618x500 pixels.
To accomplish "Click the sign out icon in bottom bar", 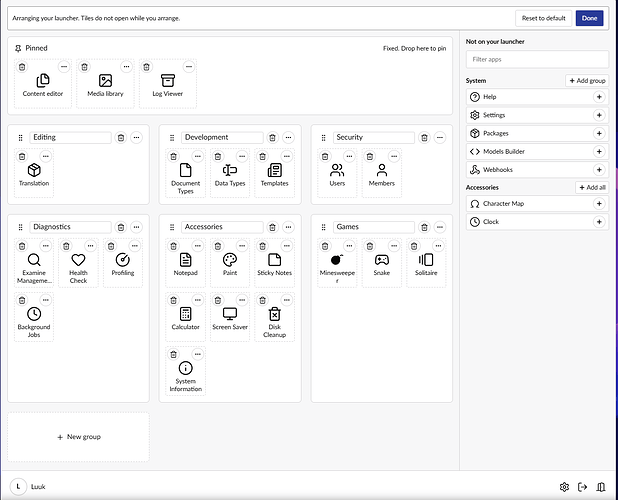I will tap(582, 487).
